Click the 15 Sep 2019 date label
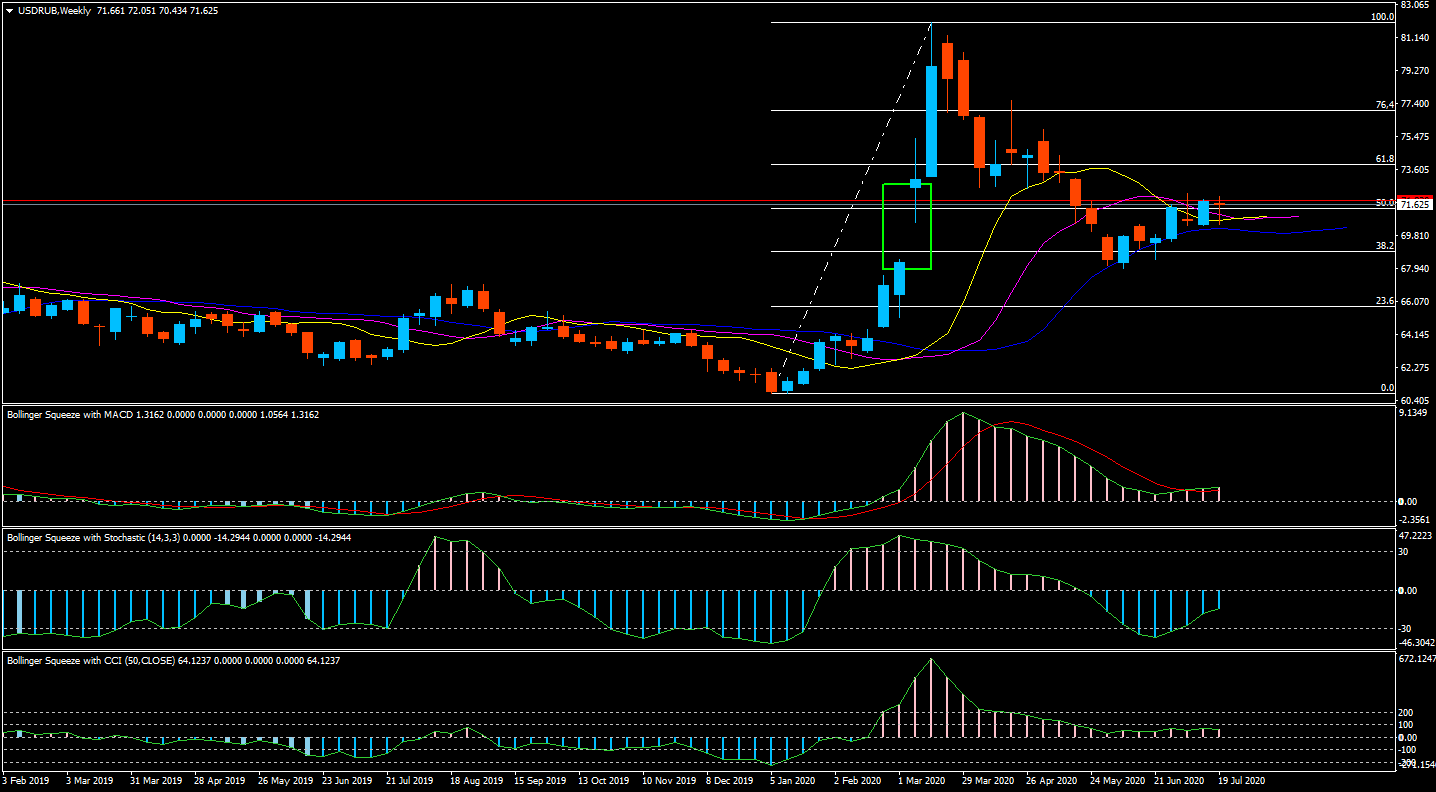 click(540, 779)
